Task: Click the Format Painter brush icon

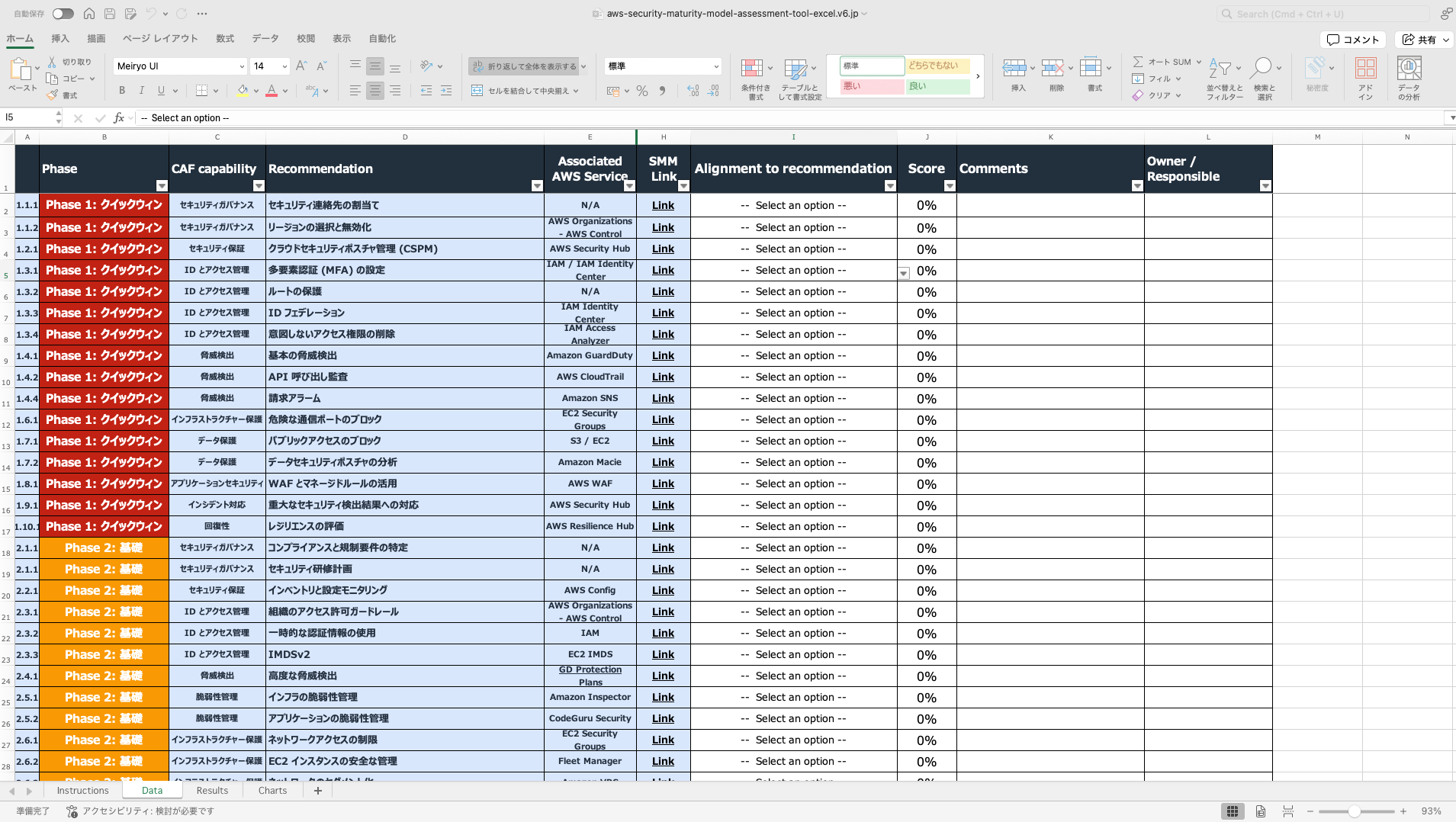Action: click(52, 95)
